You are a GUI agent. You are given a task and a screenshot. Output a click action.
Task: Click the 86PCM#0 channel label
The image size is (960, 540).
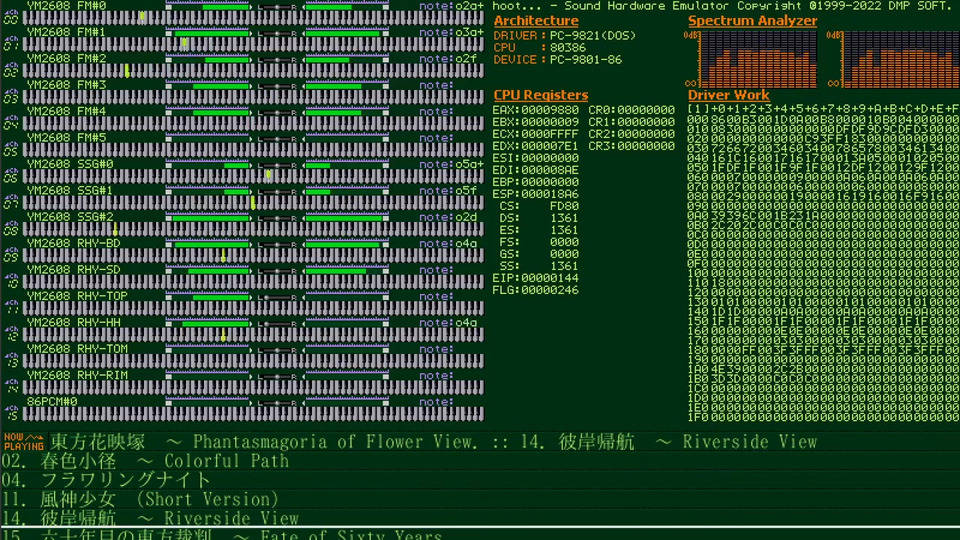pyautogui.click(x=52, y=402)
